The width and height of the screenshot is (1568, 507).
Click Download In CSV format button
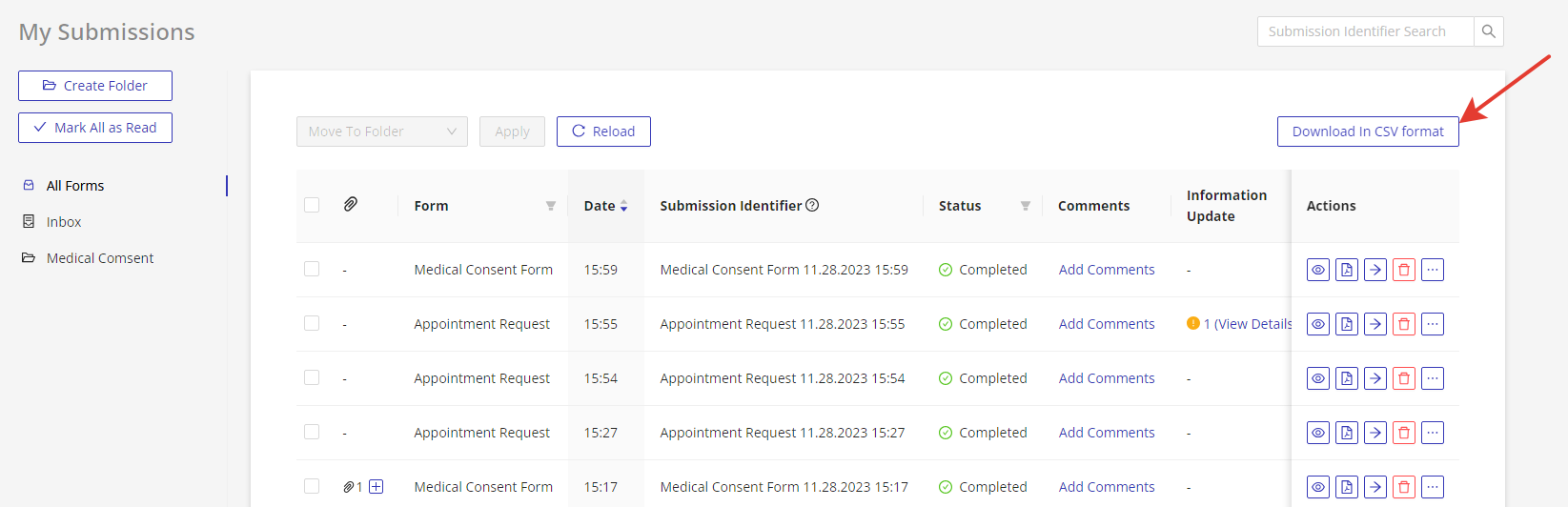tap(1368, 132)
